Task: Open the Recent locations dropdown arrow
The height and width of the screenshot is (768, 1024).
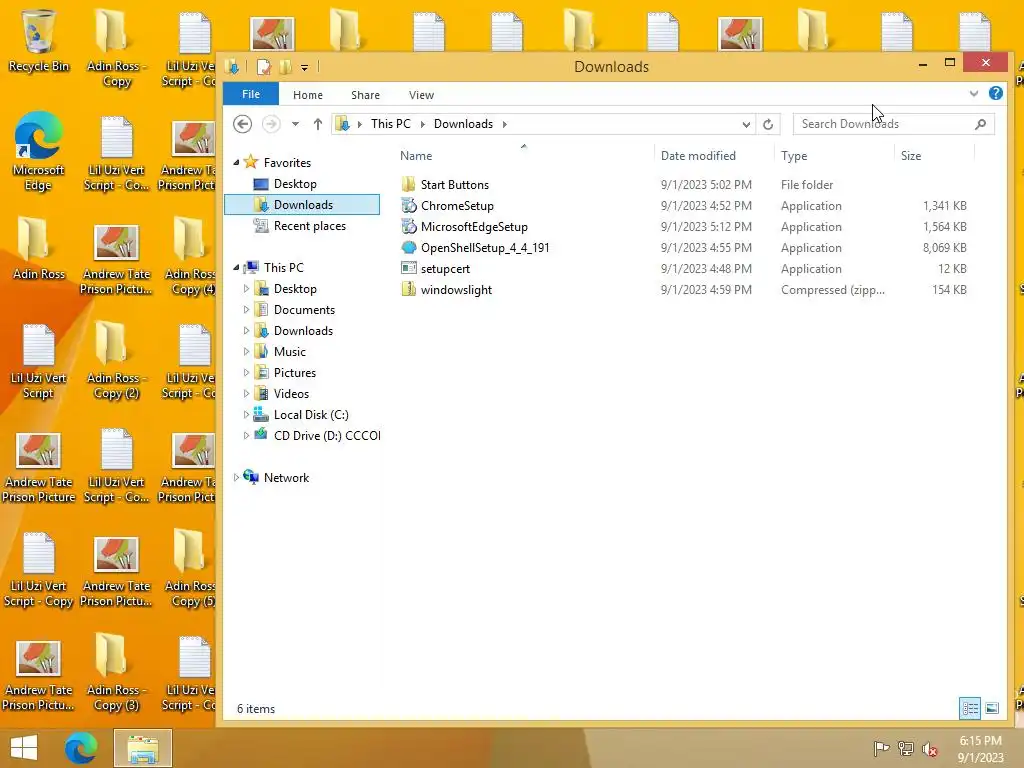Action: coord(295,124)
